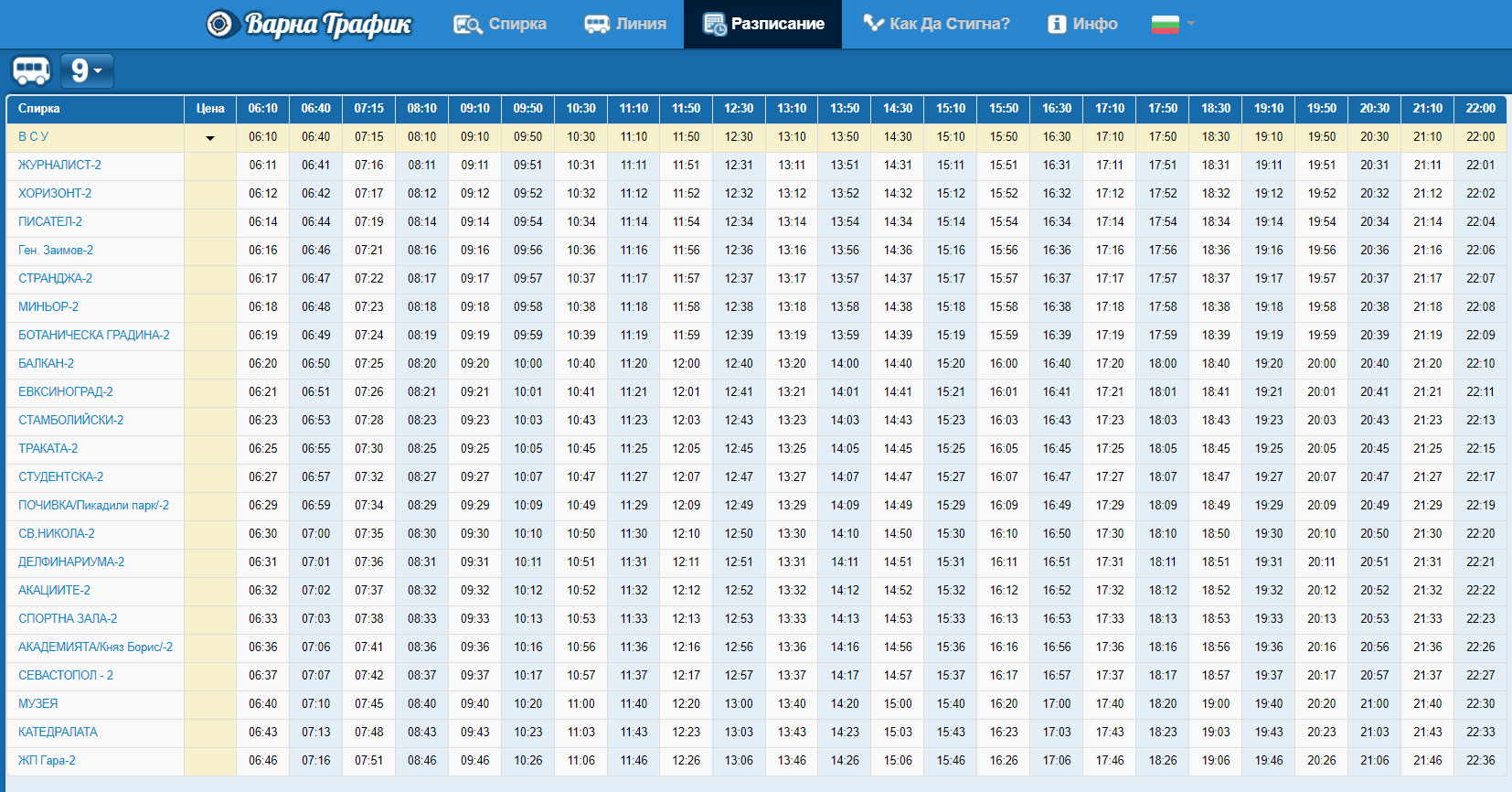The width and height of the screenshot is (1512, 792).
Task: Click the 06:10 departure column header
Action: pos(263,108)
